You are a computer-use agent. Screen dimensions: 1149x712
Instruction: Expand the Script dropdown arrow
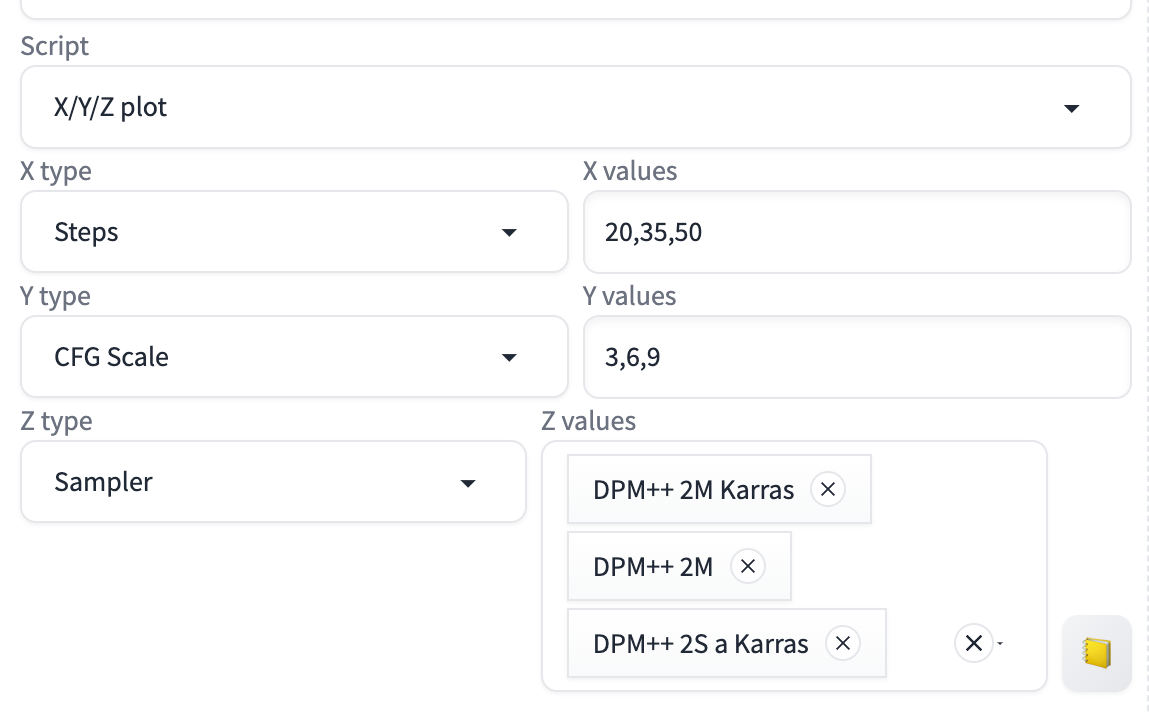point(1071,108)
